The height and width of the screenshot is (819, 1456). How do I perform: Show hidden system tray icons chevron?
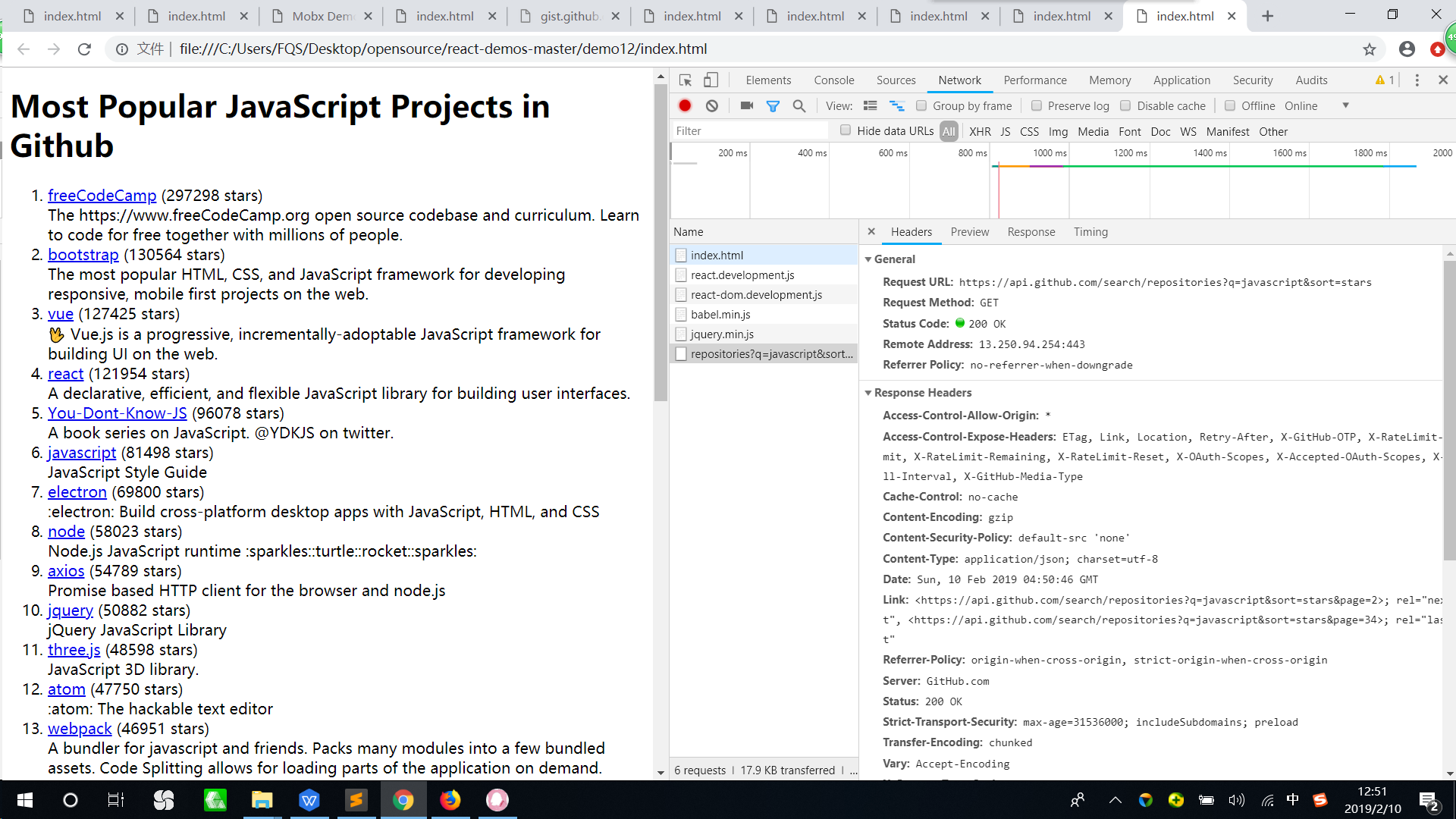(x=1115, y=800)
